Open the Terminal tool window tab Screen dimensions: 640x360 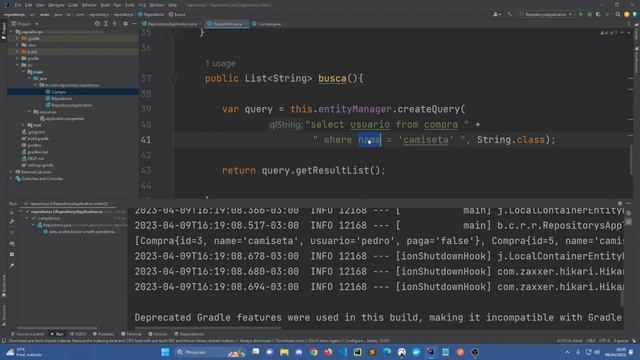[x=131, y=334]
